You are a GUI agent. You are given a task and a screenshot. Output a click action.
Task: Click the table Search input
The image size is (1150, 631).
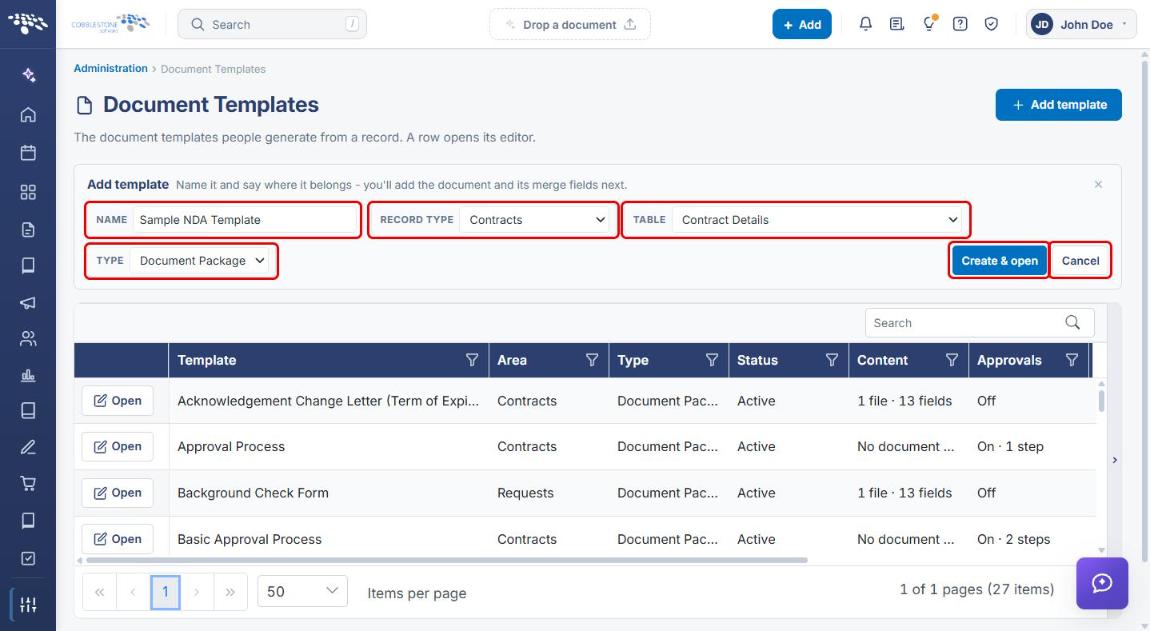coord(964,323)
